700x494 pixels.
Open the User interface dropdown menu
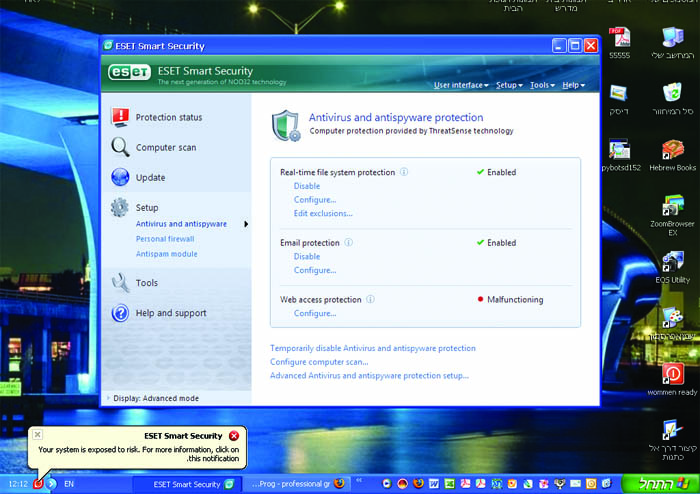pos(461,85)
